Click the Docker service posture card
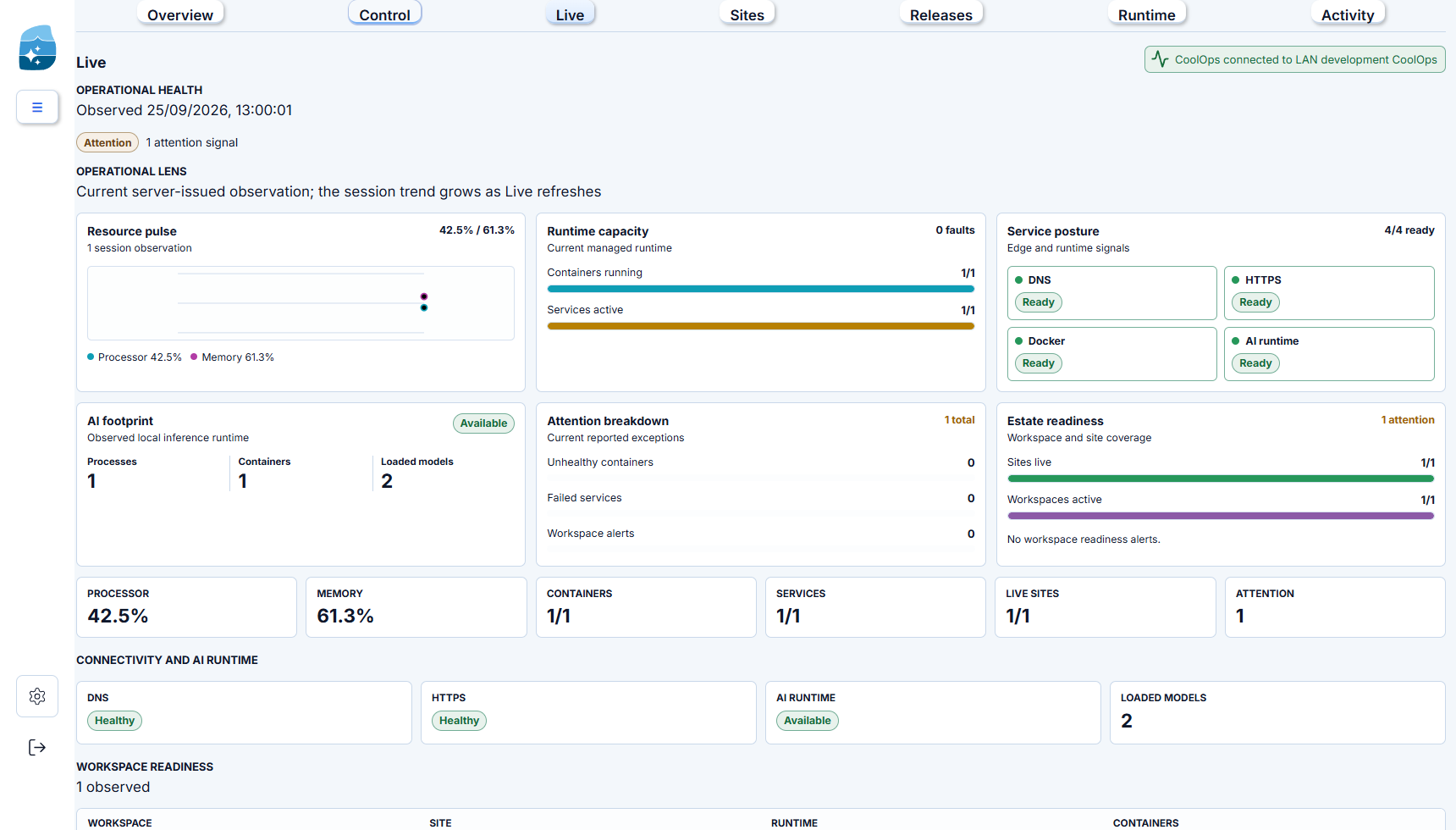Screen dimensions: 1456x830 pos(1111,354)
